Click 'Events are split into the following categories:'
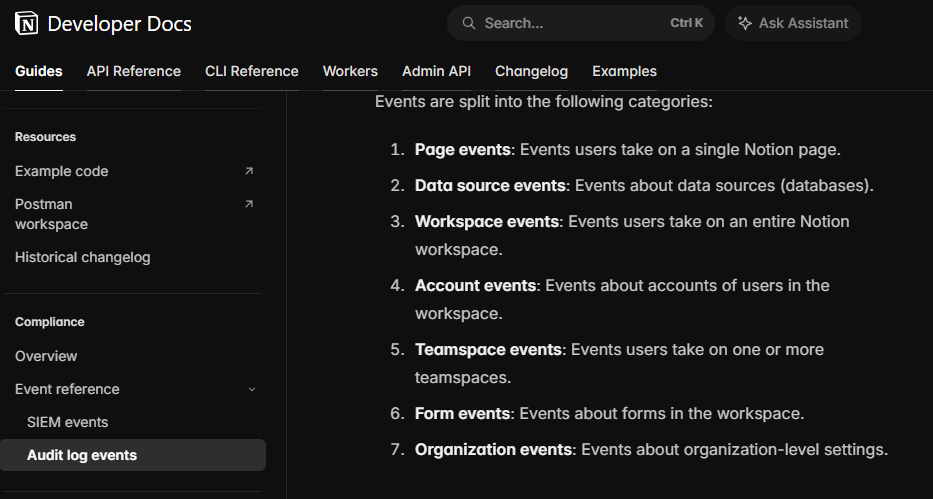The height and width of the screenshot is (499, 933). [544, 102]
